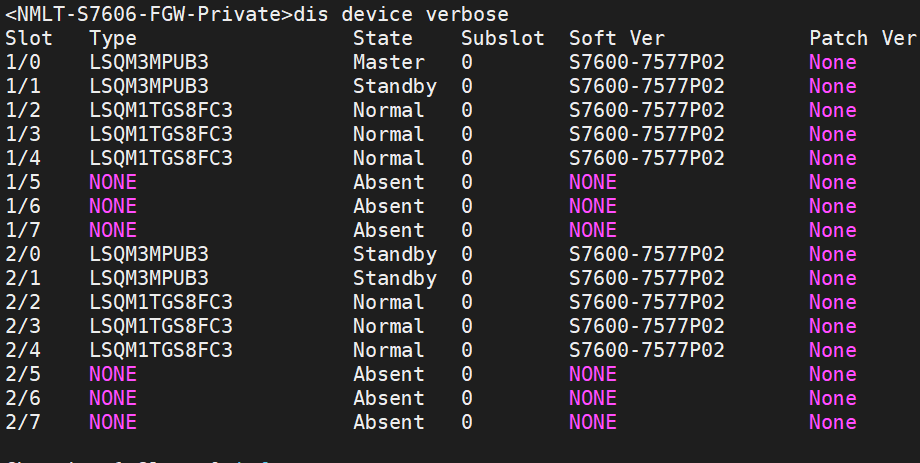The height and width of the screenshot is (463, 920).
Task: Click the 'Slot' column header
Action: 28,38
